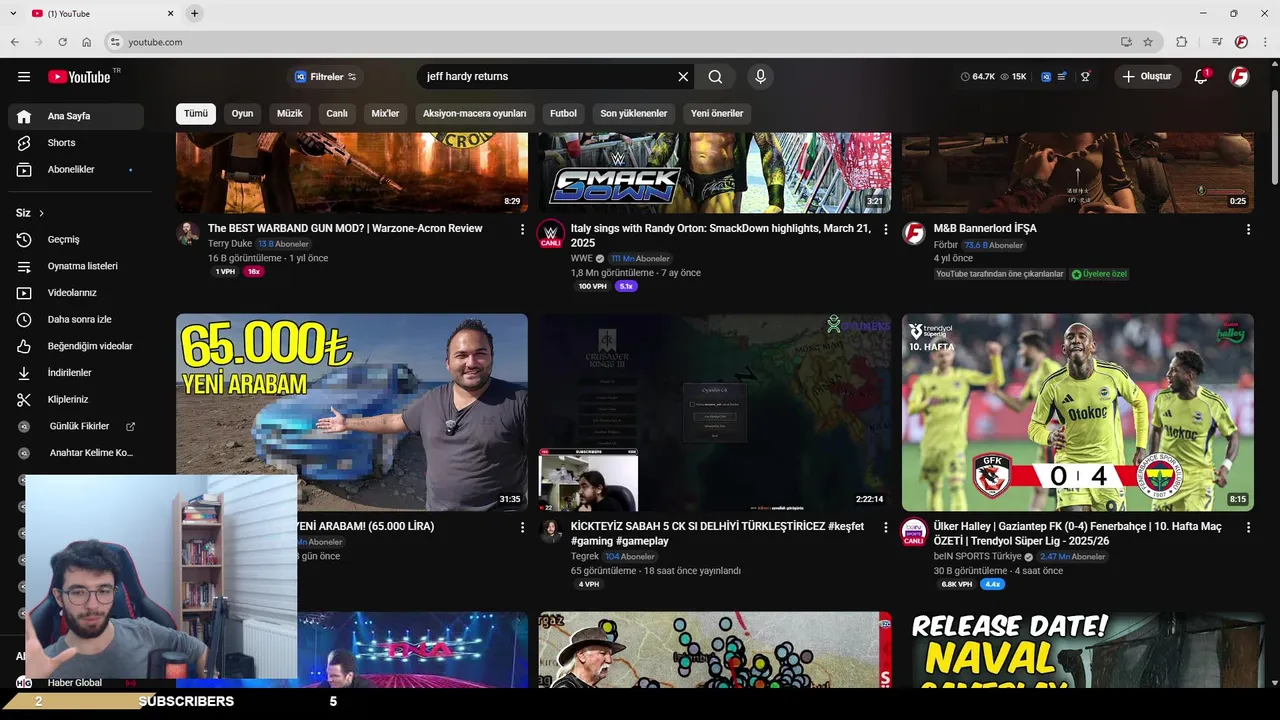Open options for KICKTEYİZ SABAH video
Image resolution: width=1280 pixels, height=720 pixels.
point(885,526)
